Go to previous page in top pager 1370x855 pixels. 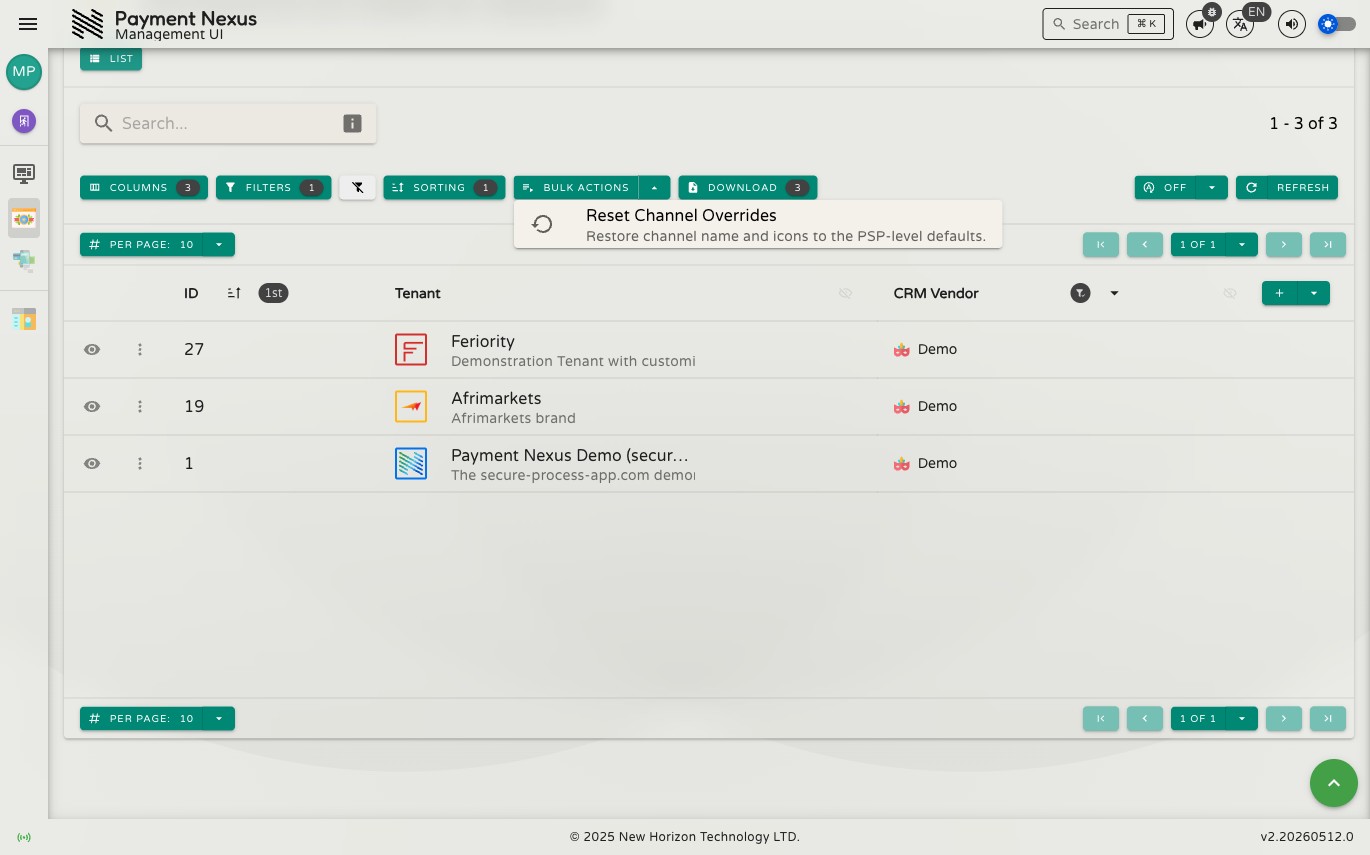[1145, 244]
